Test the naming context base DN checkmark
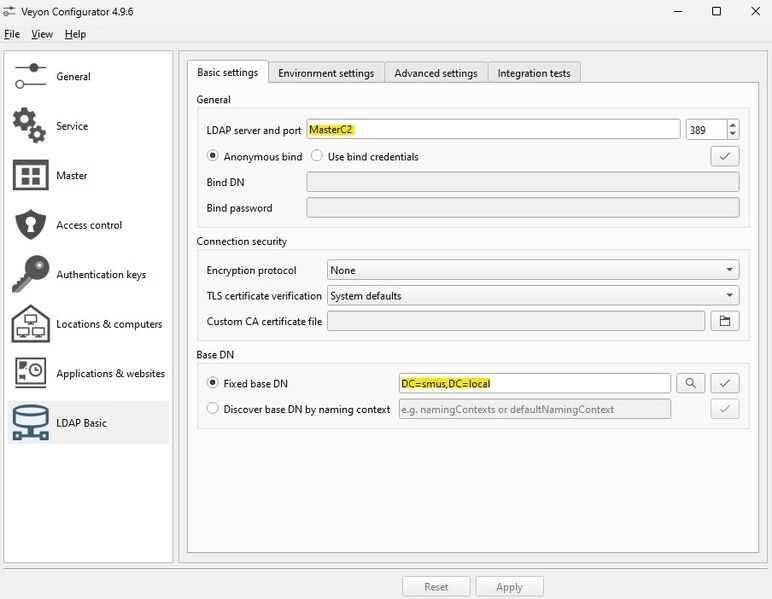 [x=724, y=409]
